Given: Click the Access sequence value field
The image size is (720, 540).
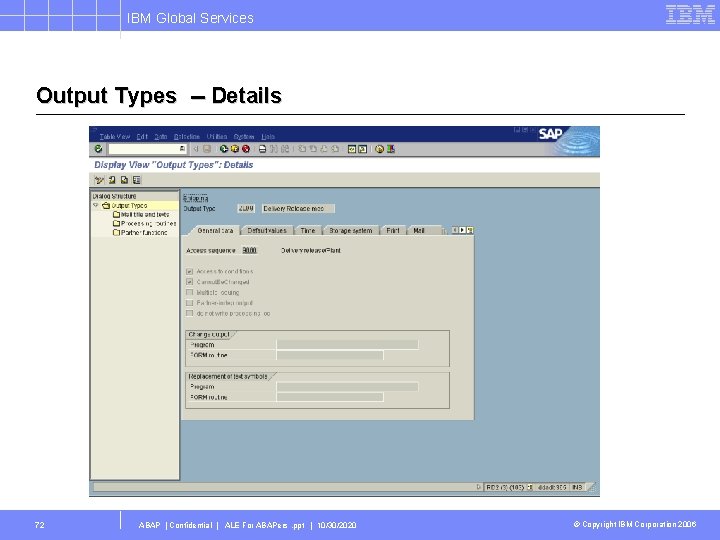Looking at the screenshot, I should point(249,250).
